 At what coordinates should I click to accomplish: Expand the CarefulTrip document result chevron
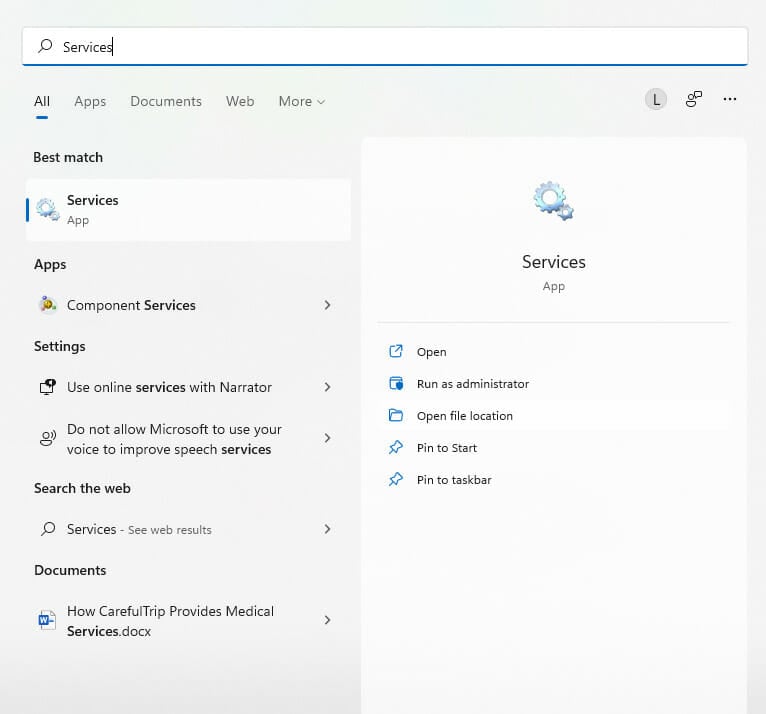[x=327, y=620]
